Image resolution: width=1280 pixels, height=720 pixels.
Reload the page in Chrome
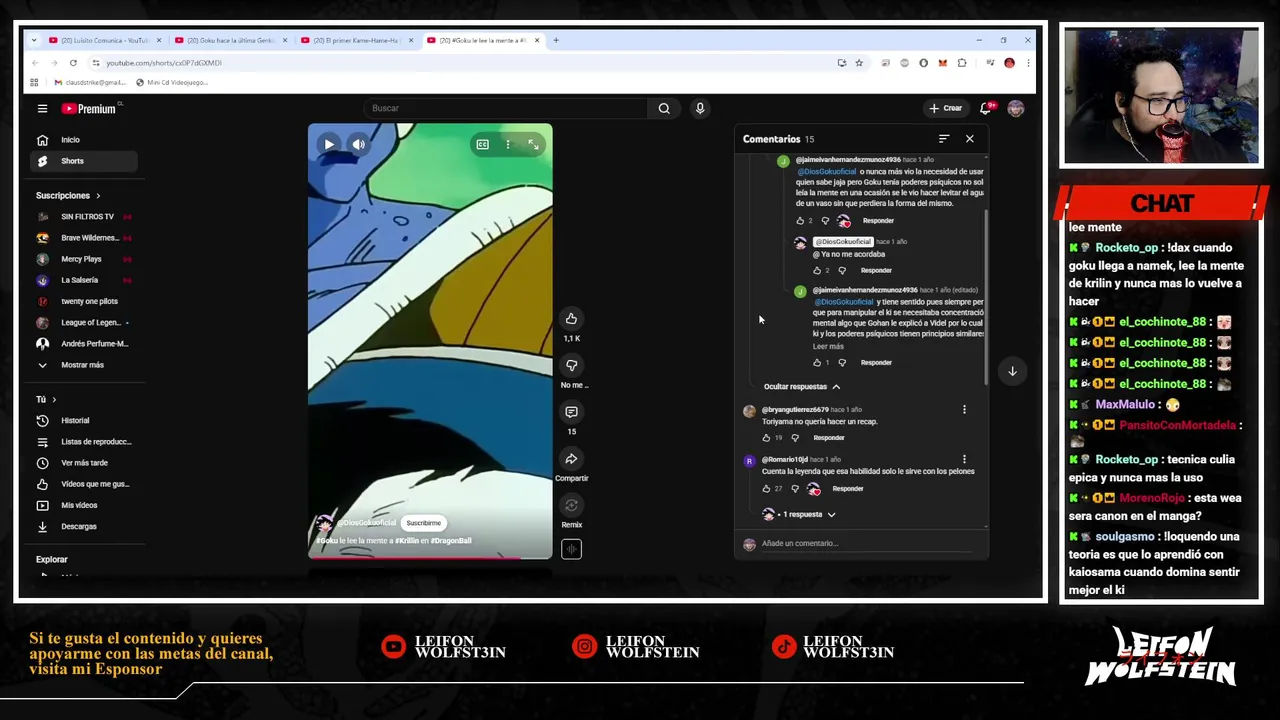tap(73, 63)
